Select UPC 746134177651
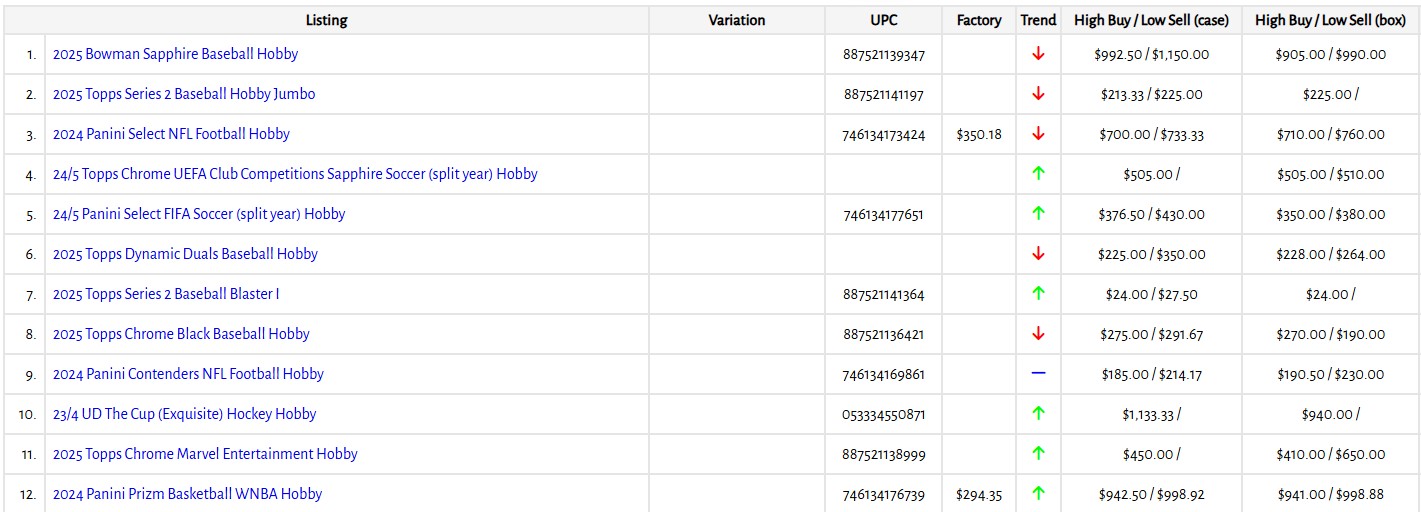 [884, 215]
